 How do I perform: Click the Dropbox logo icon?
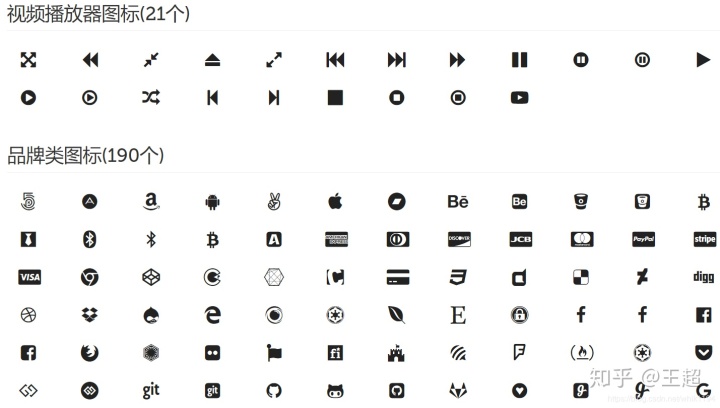[90, 315]
